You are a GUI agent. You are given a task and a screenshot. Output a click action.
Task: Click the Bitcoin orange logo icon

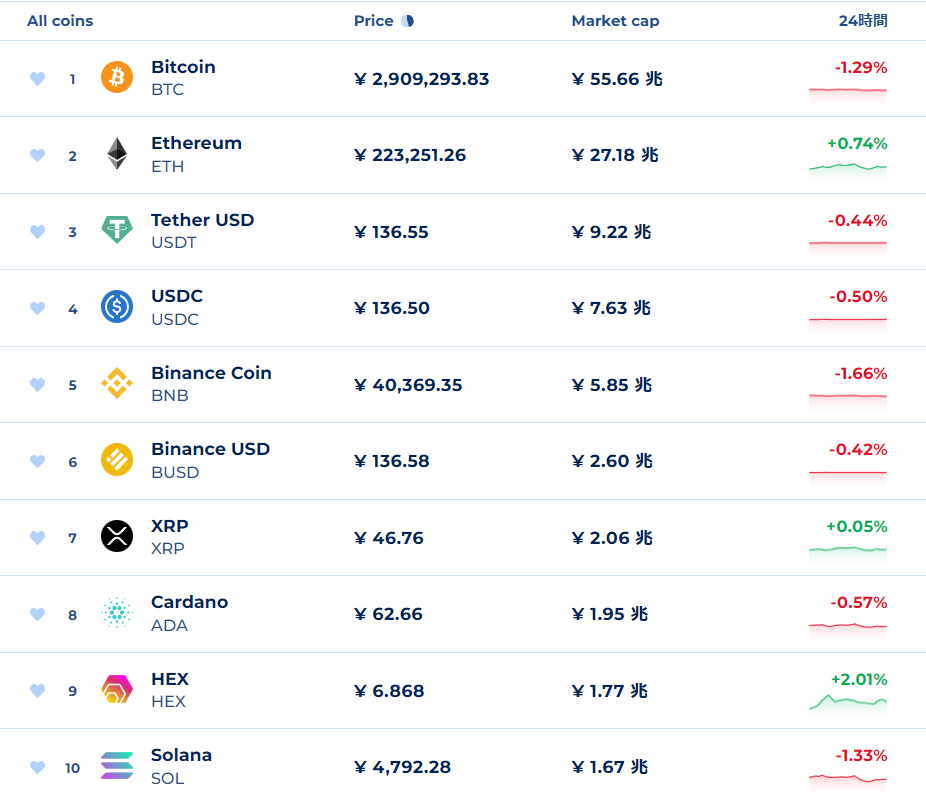(117, 78)
